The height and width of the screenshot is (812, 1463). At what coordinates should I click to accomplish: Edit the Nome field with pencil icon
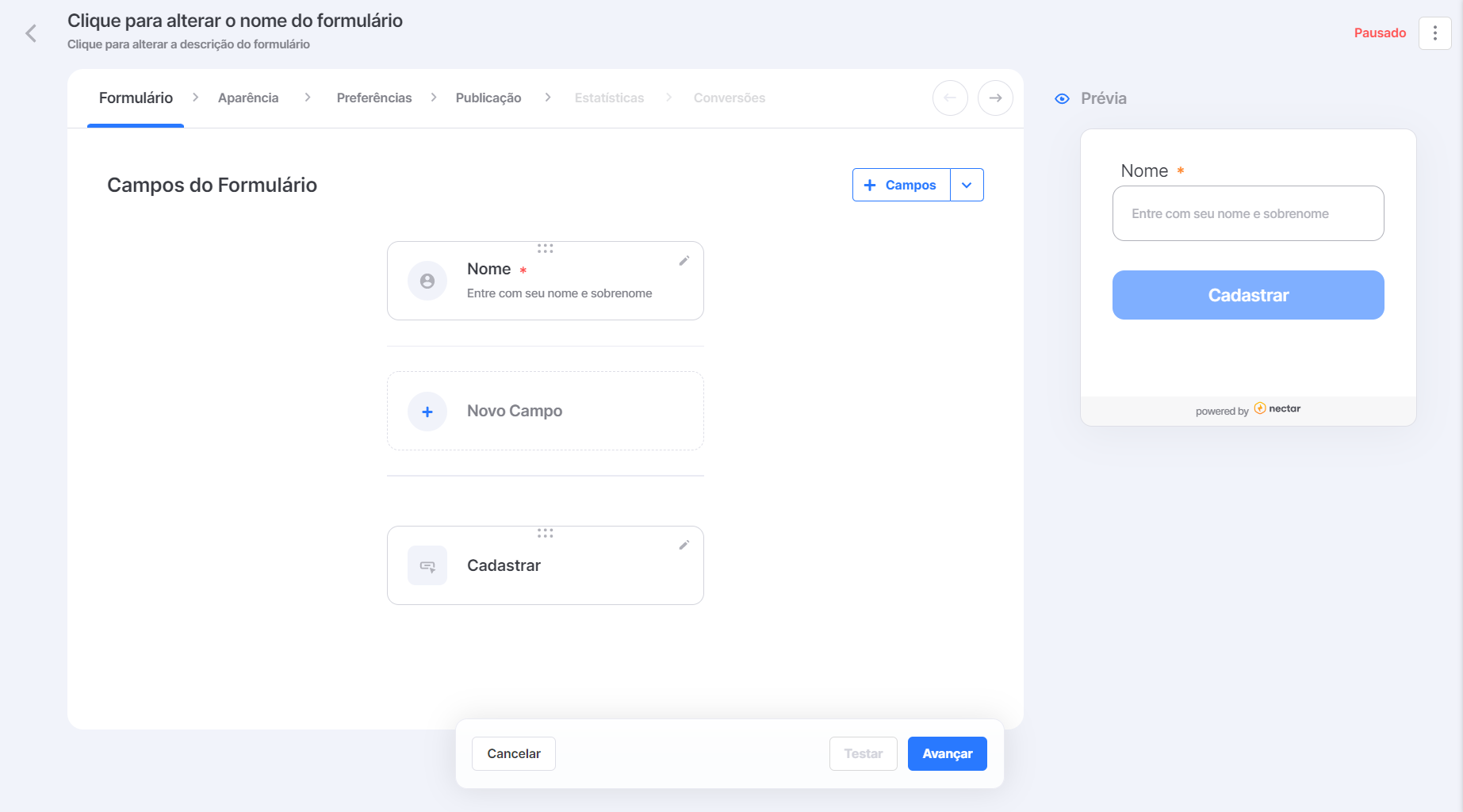pyautogui.click(x=684, y=261)
